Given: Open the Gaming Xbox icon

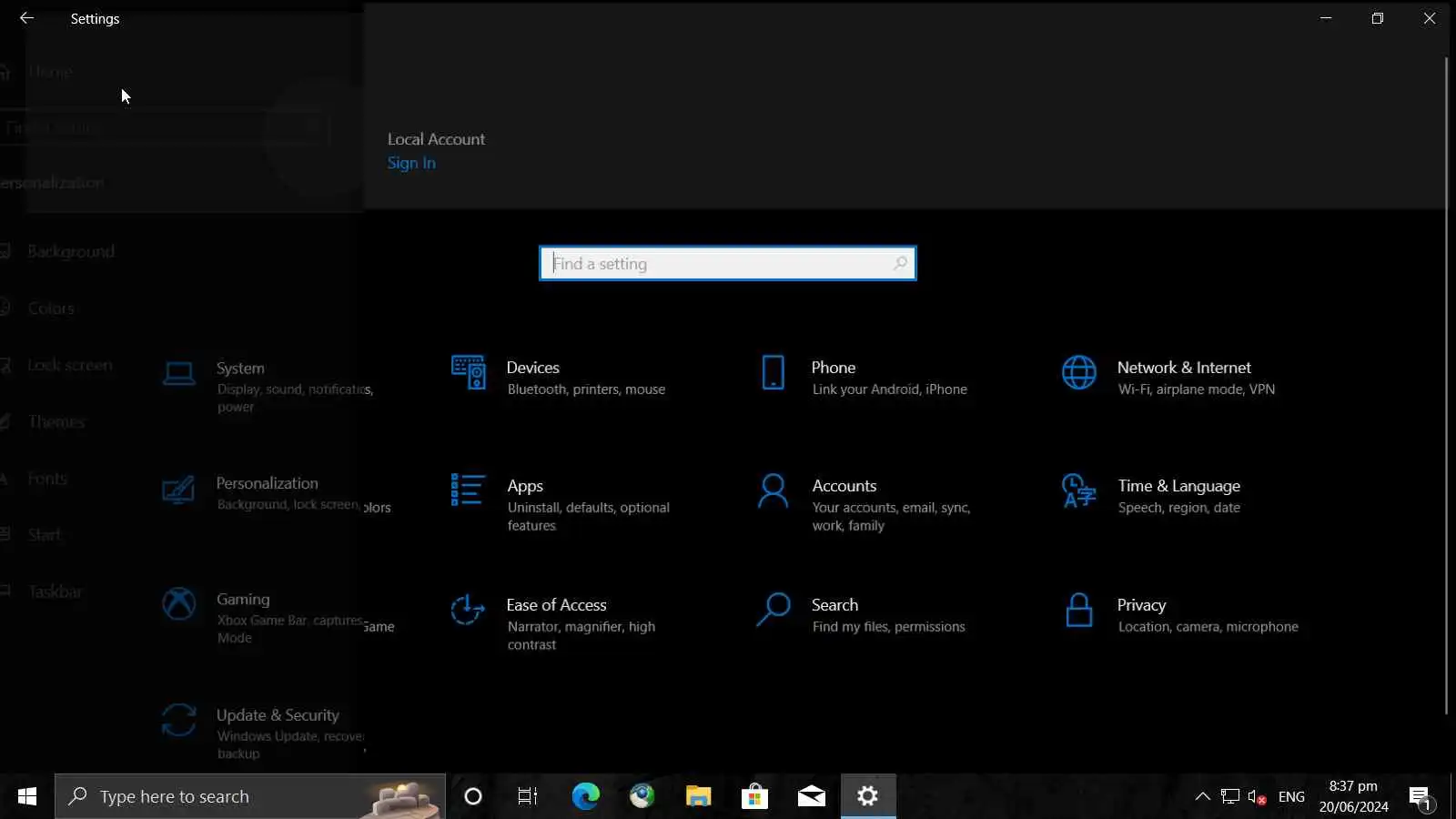Looking at the screenshot, I should pos(178,603).
